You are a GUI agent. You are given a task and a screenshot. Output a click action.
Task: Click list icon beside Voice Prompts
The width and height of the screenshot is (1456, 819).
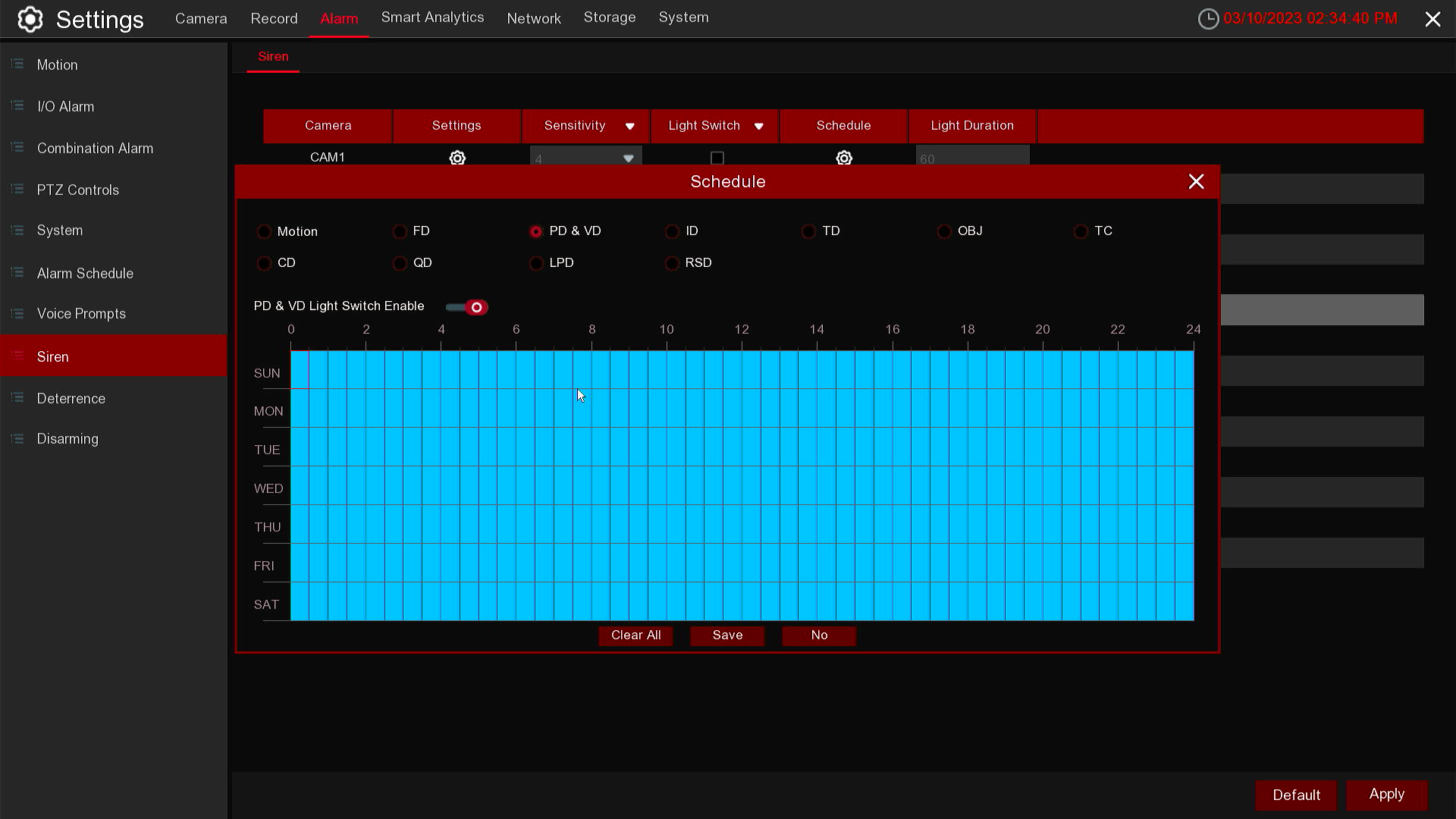17,313
